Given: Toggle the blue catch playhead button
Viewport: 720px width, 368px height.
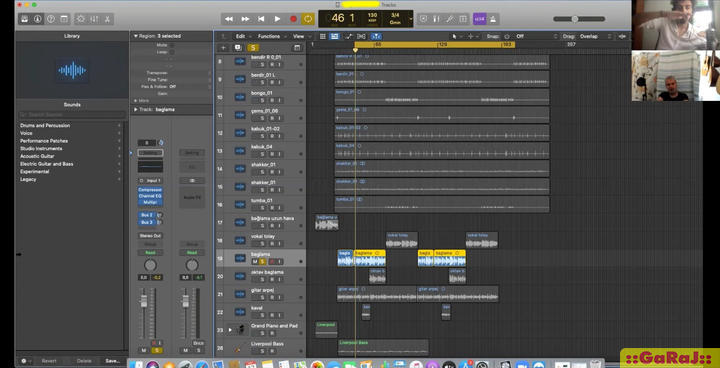Looking at the screenshot, I should tap(376, 36).
